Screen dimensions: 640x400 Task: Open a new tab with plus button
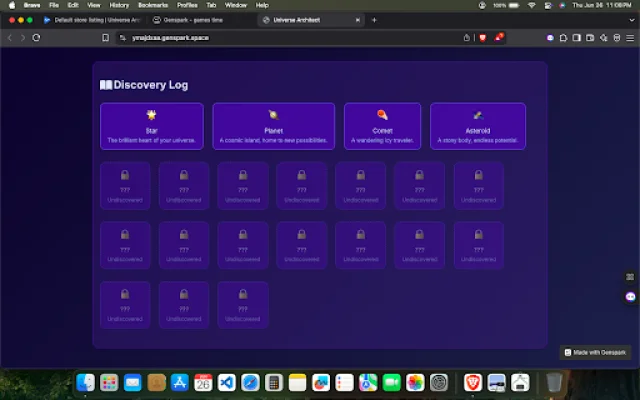click(x=374, y=19)
